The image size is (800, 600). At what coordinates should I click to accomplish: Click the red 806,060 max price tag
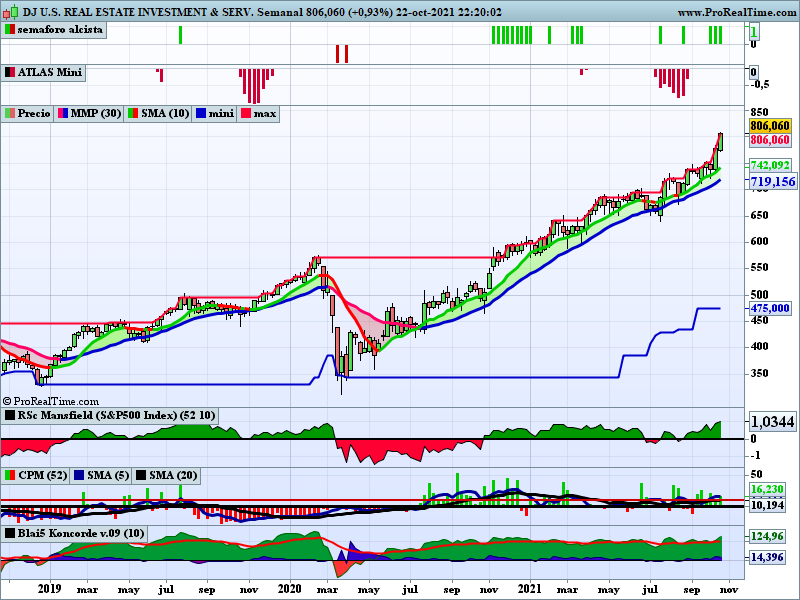(770, 140)
